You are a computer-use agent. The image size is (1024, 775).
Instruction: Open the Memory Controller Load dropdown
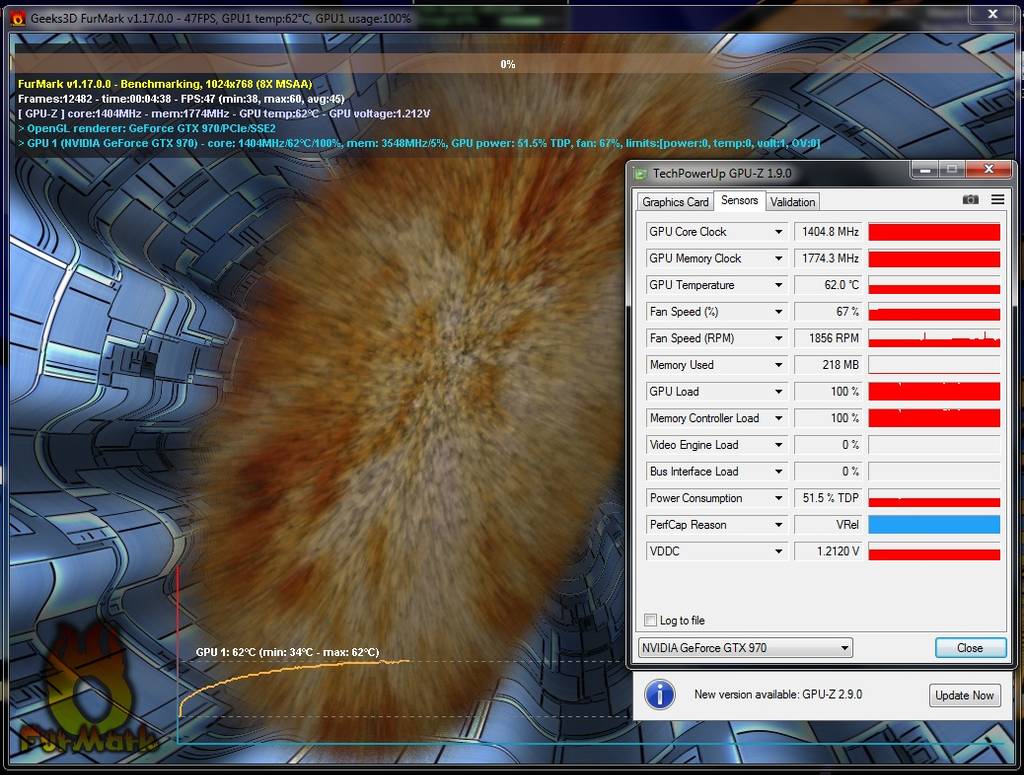coord(778,419)
